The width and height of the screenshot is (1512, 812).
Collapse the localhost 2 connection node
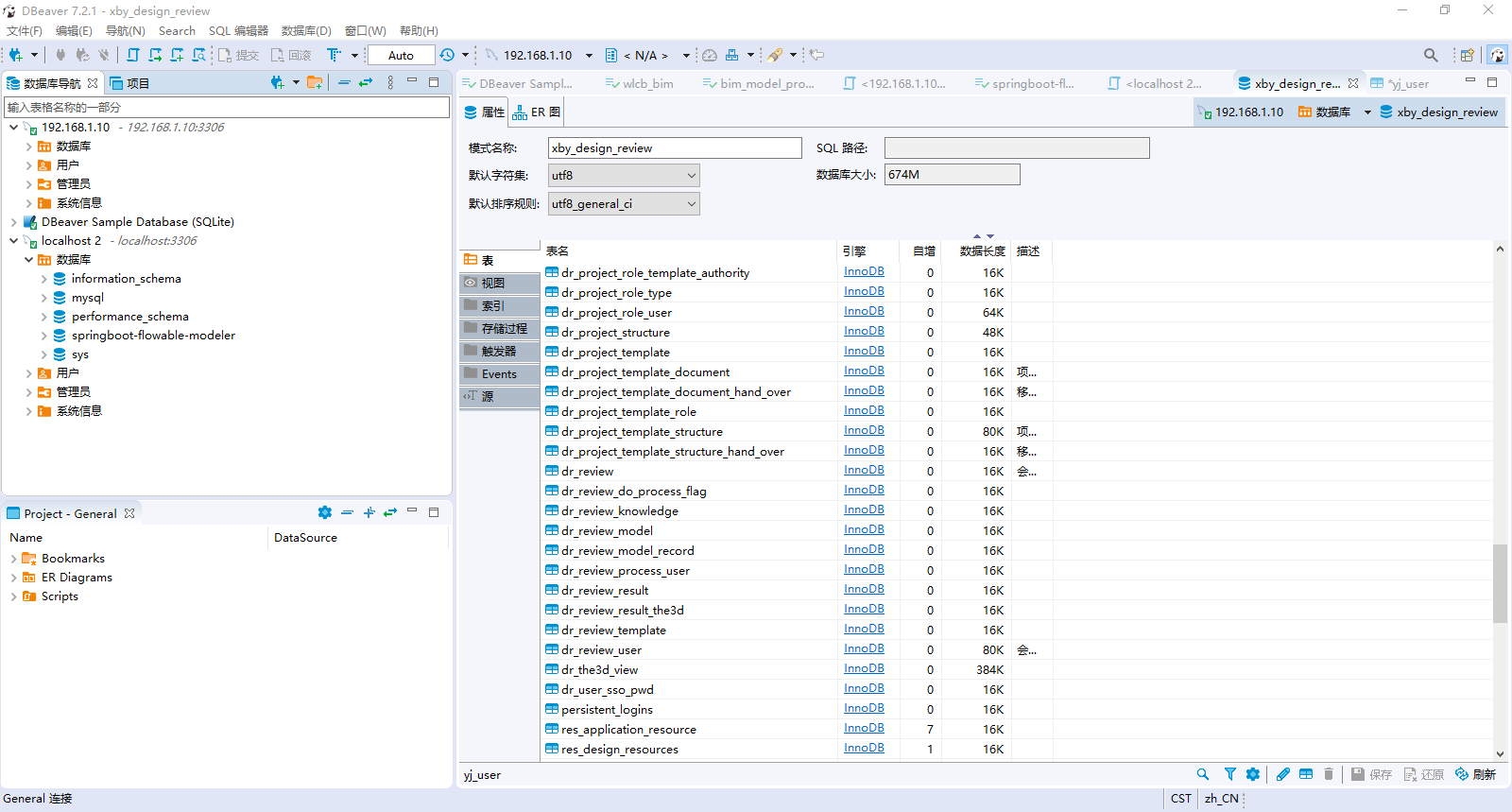(x=13, y=241)
